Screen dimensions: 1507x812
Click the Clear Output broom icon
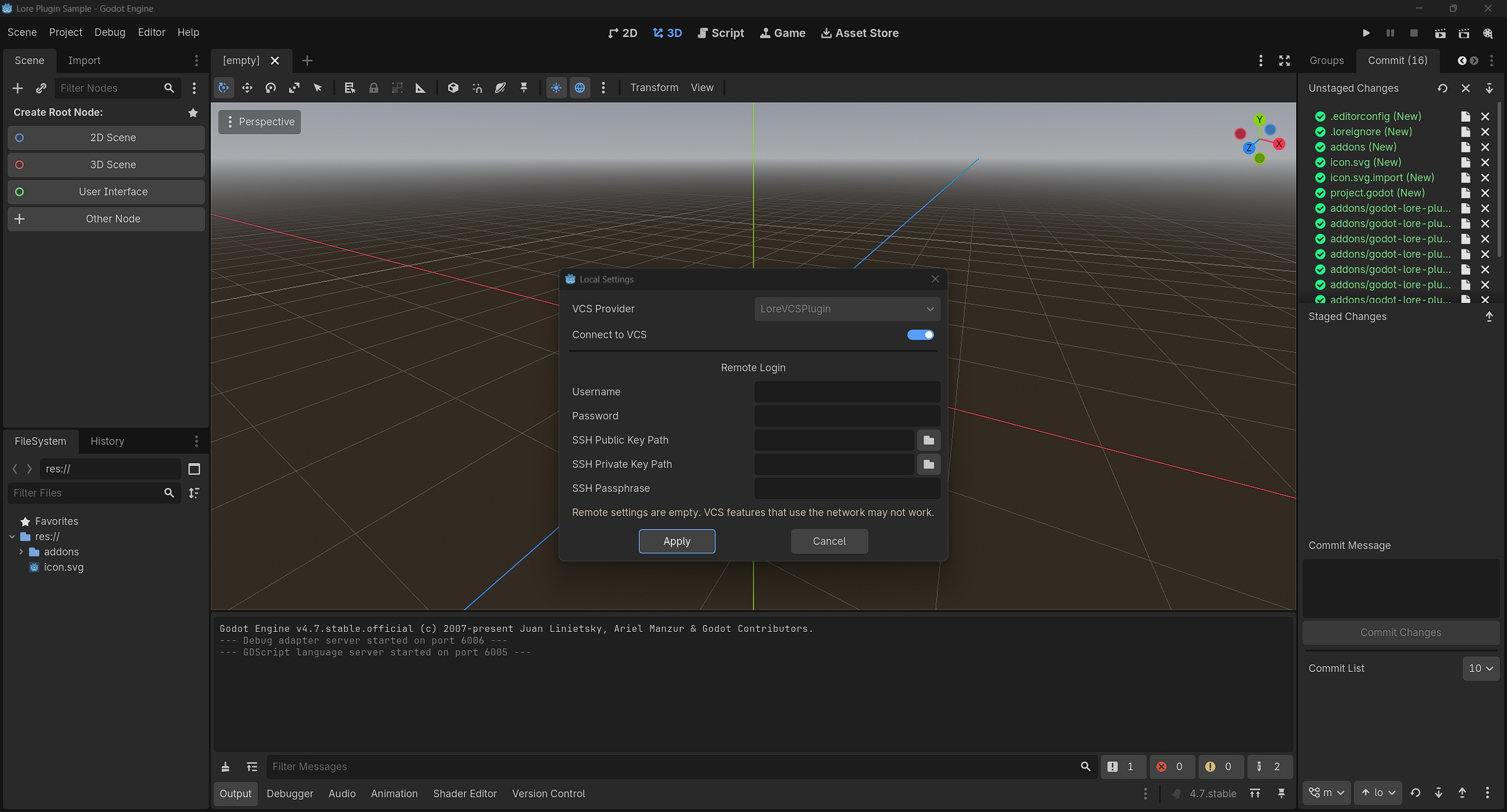(225, 767)
